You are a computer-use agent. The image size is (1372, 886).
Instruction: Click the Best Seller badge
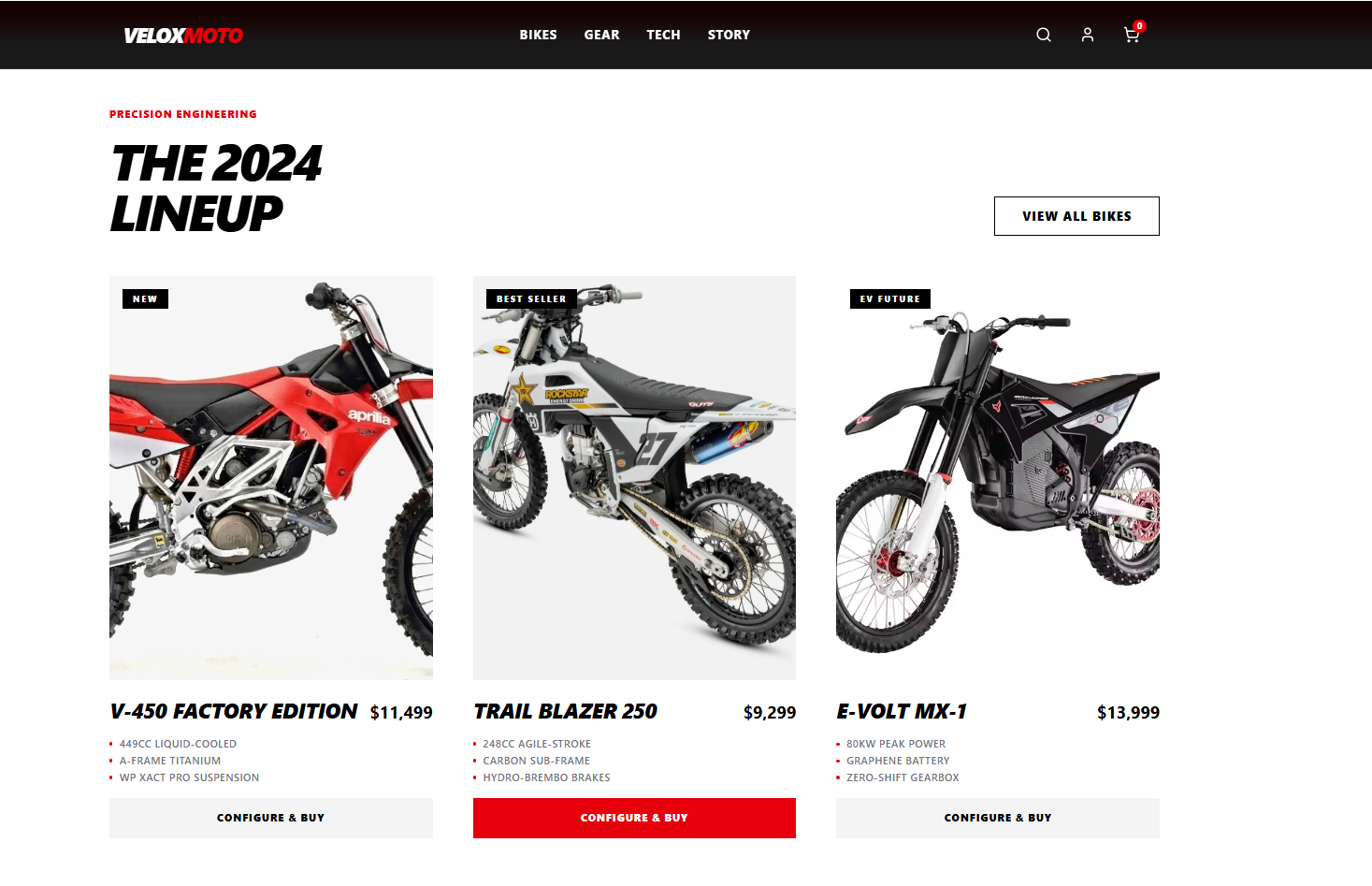pos(531,299)
